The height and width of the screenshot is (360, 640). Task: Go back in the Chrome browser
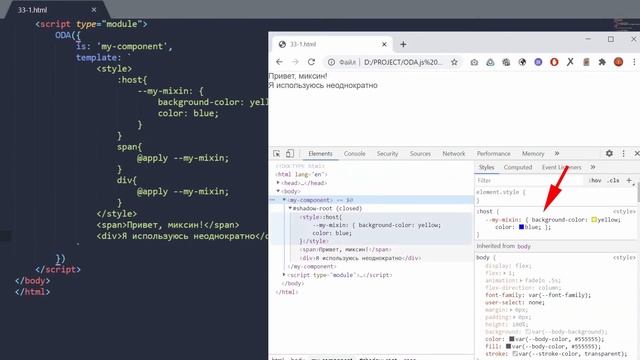279,62
